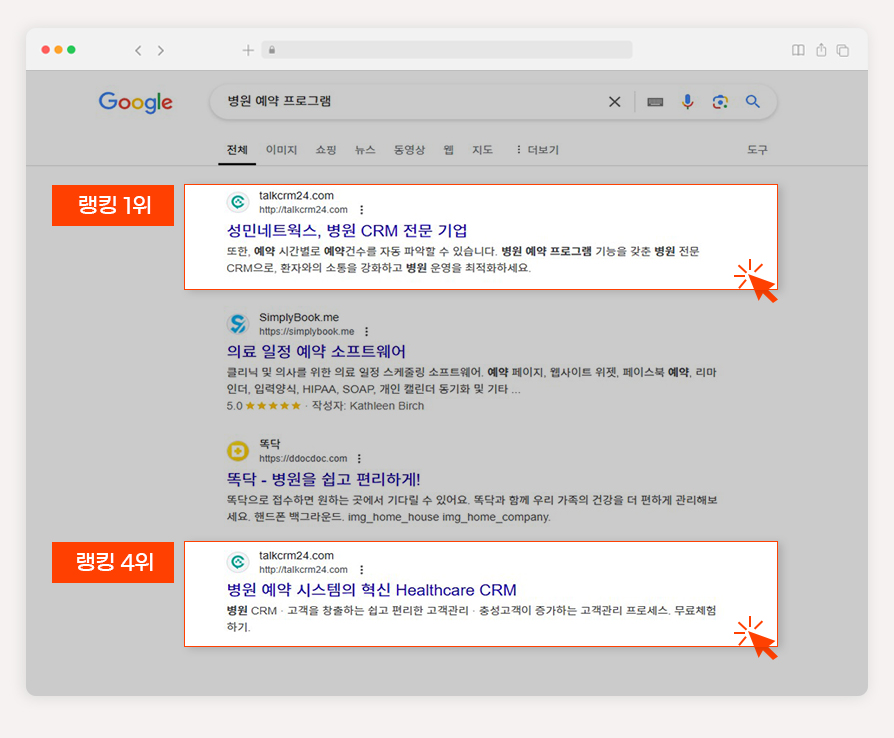Viewport: 894px width, 738px height.
Task: Click the 똑닥 yellow site favicon
Action: point(238,451)
